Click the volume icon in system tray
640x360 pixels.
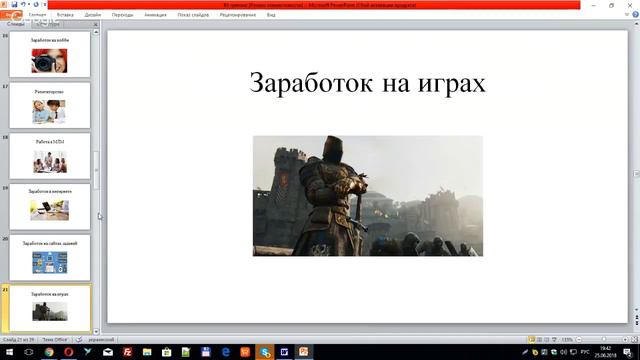(x=564, y=352)
